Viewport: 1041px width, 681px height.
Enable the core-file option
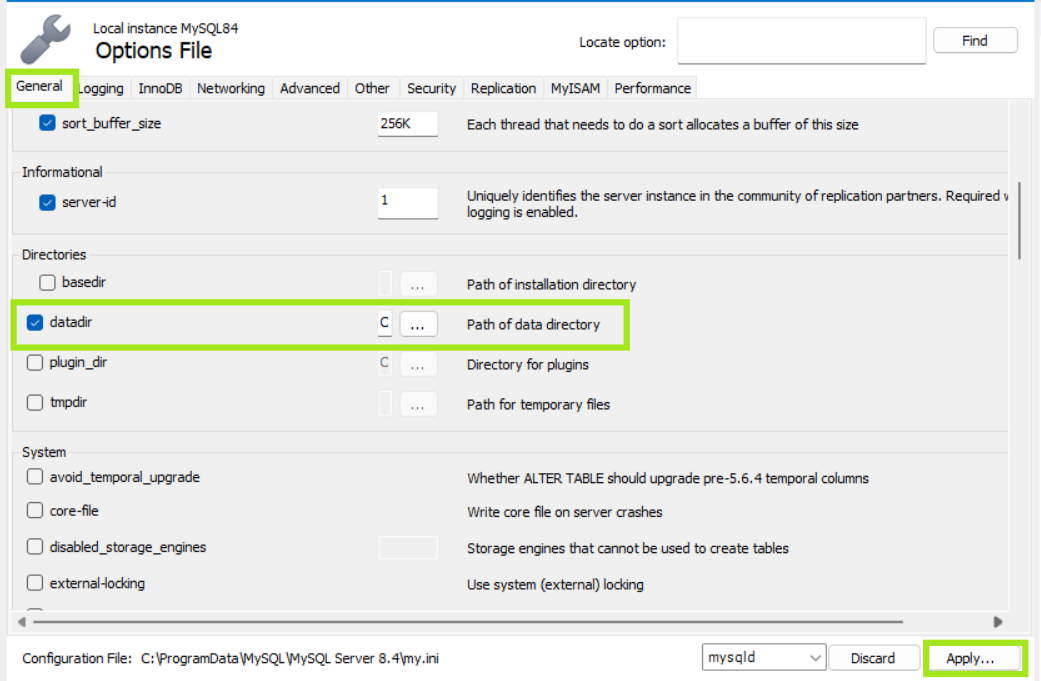click(x=35, y=511)
